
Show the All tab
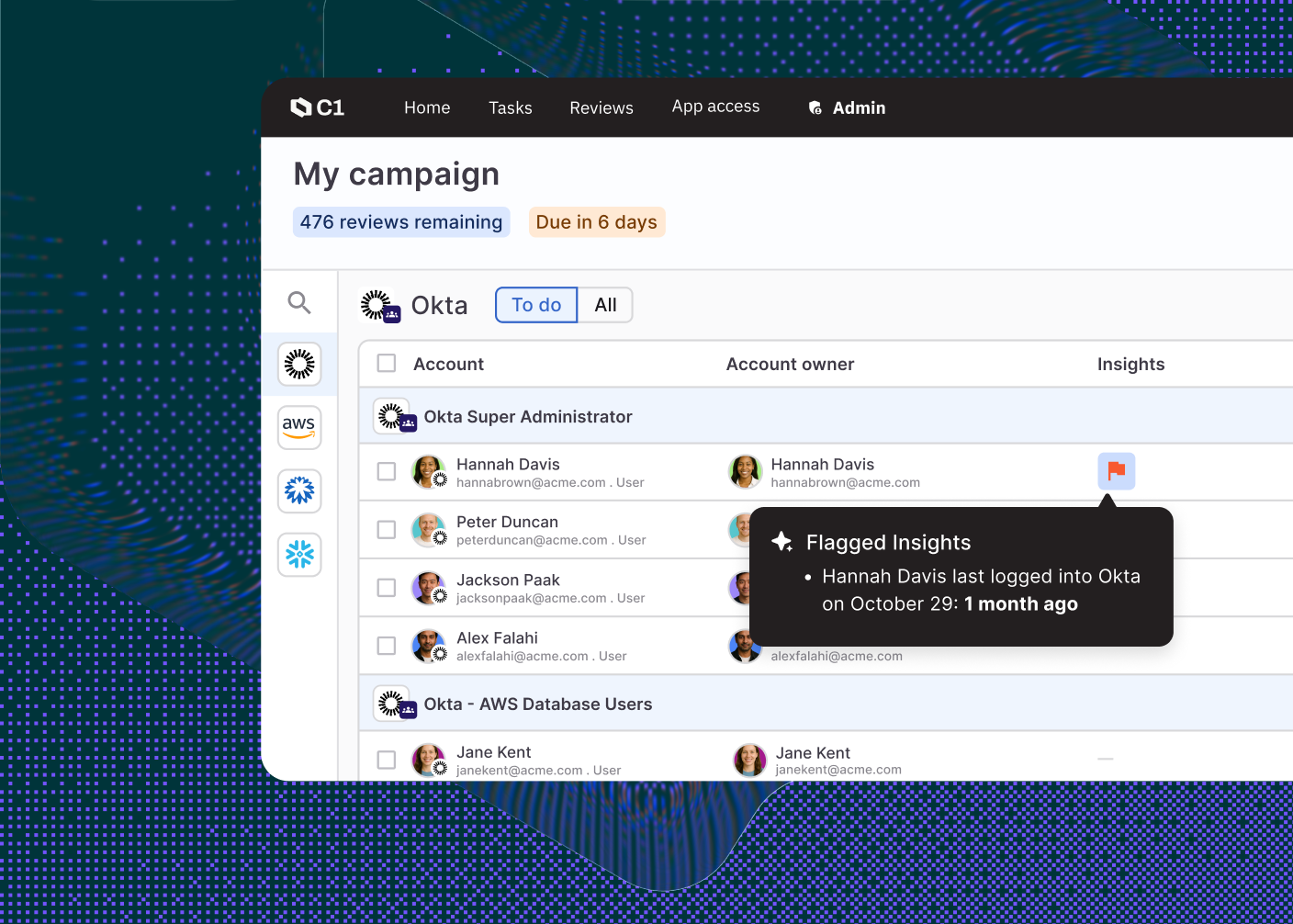tap(605, 305)
